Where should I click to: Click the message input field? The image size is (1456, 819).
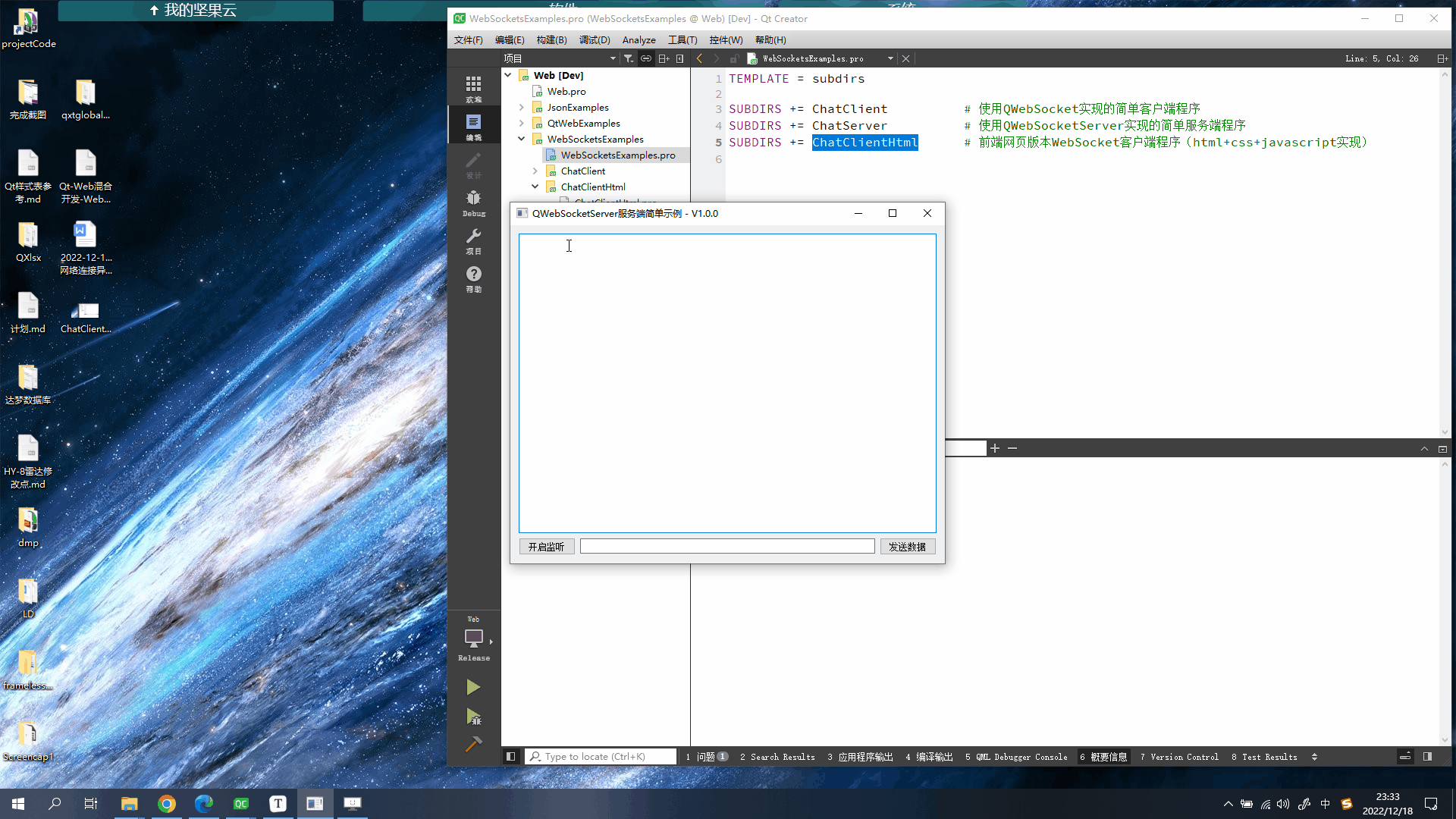point(727,547)
